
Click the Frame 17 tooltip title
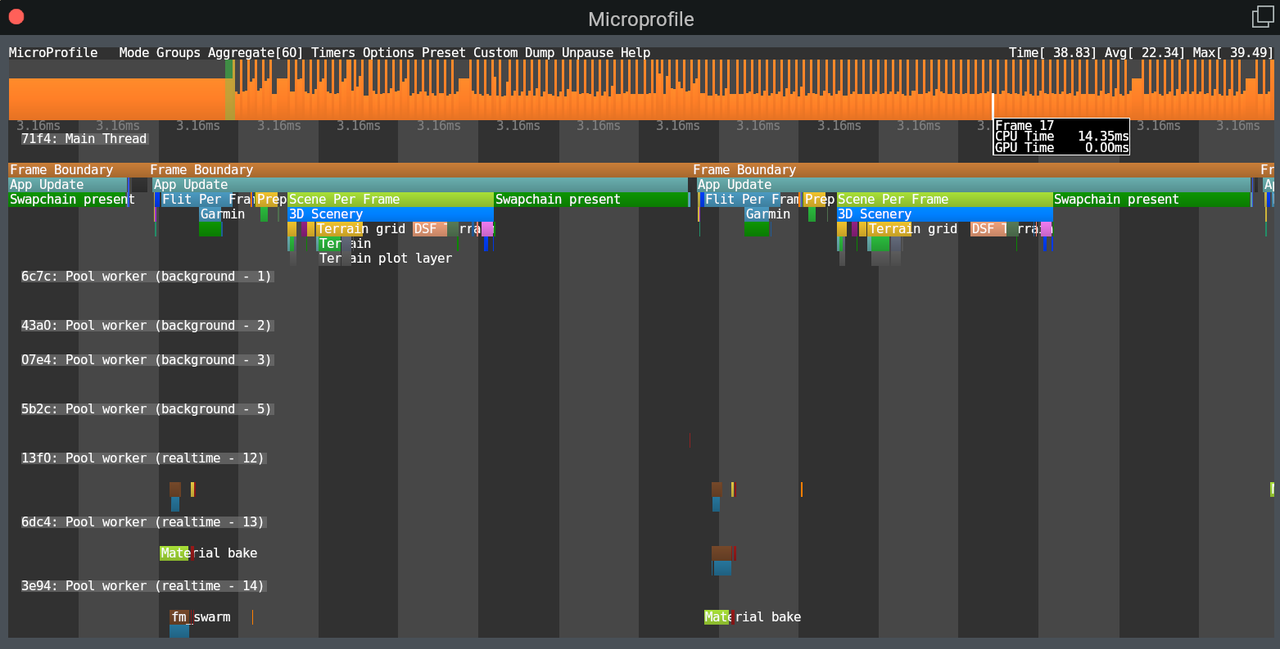point(1024,126)
